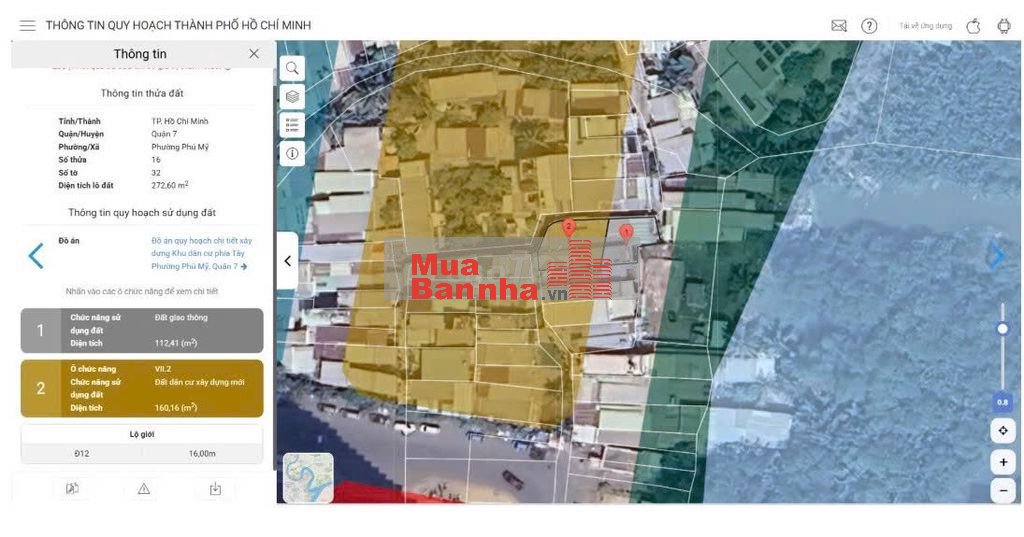Image resolution: width=1024 pixels, height=537 pixels.
Task: Show the map legend list
Action: tap(292, 125)
